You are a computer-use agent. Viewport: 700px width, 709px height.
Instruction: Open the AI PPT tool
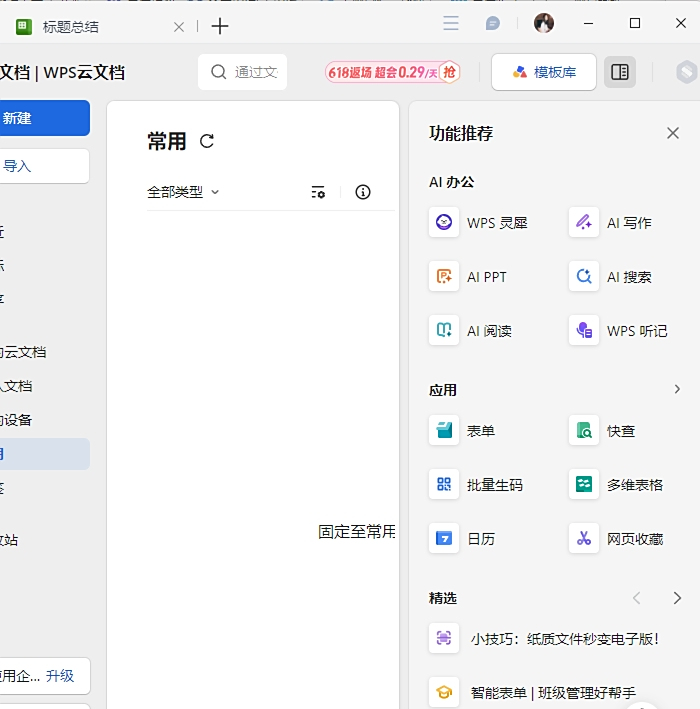[444, 276]
